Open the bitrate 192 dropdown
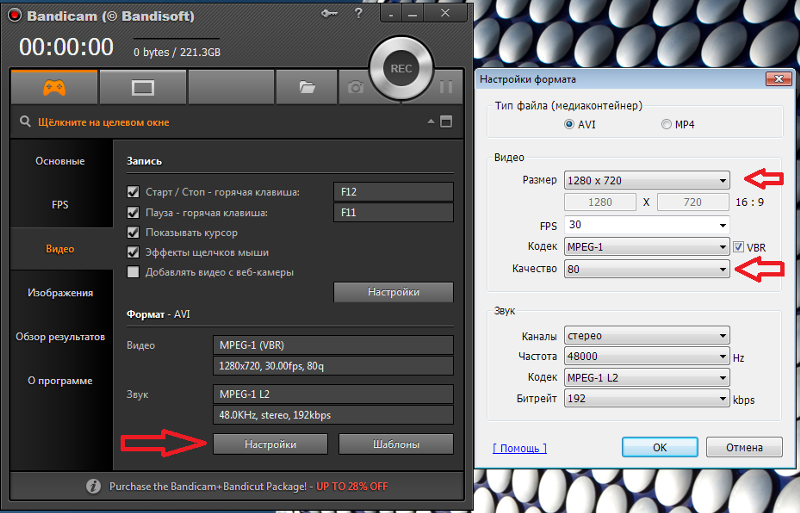800x513 pixels. 646,398
